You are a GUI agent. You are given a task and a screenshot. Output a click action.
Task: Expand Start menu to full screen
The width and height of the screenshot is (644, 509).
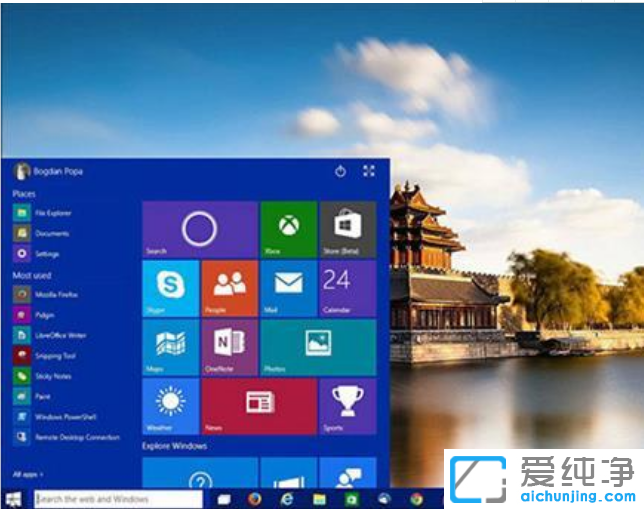click(x=369, y=171)
